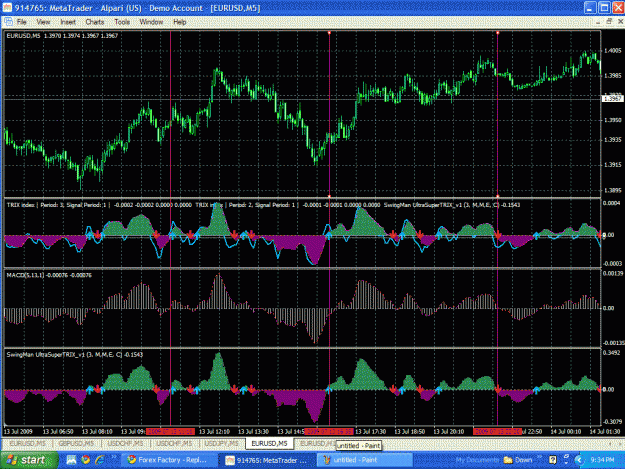Switch to untitled - Paint taskbar button
The image size is (625, 469).
pyautogui.click(x=364, y=460)
